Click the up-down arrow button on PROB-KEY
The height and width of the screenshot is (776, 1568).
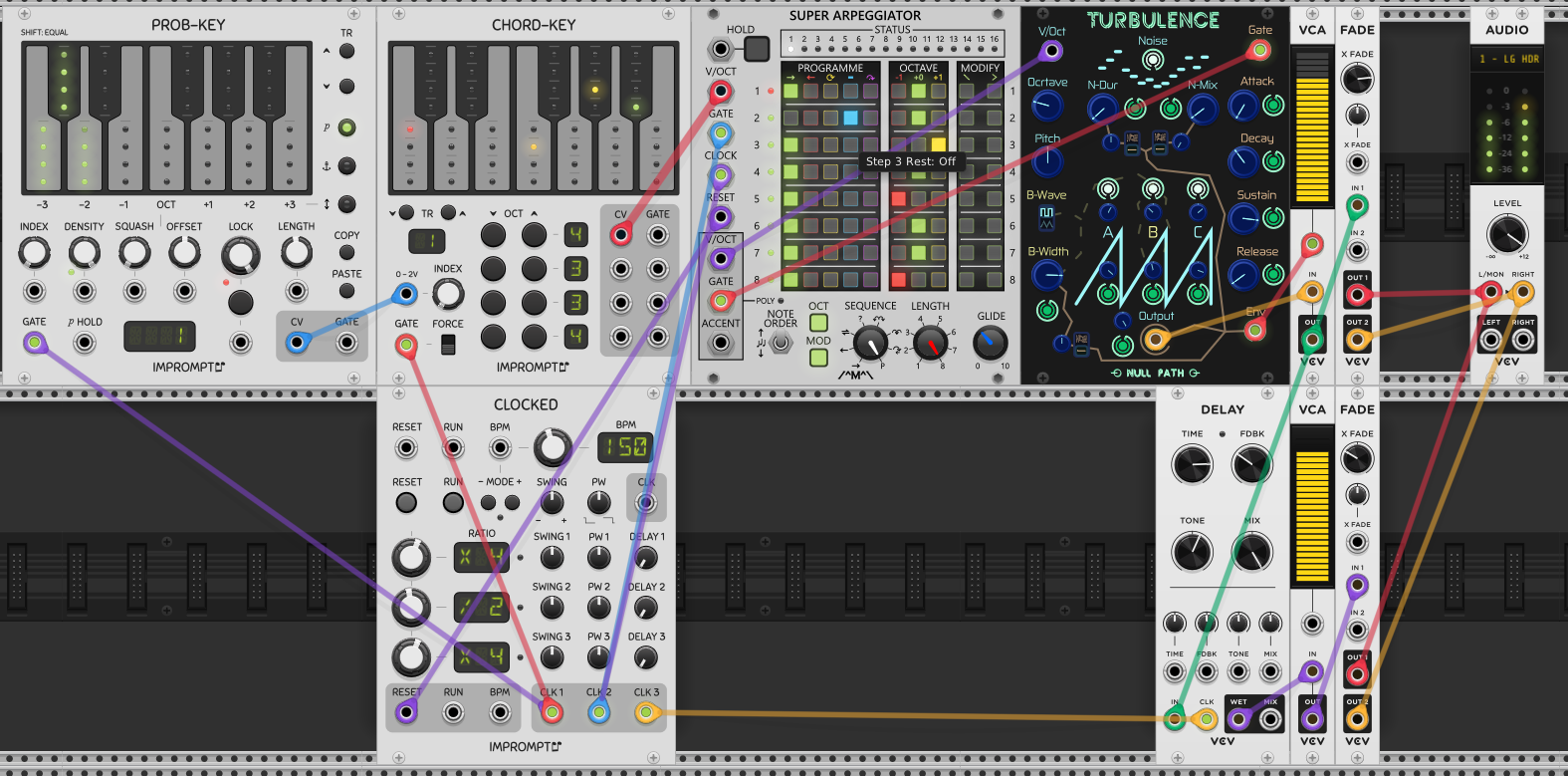(346, 204)
